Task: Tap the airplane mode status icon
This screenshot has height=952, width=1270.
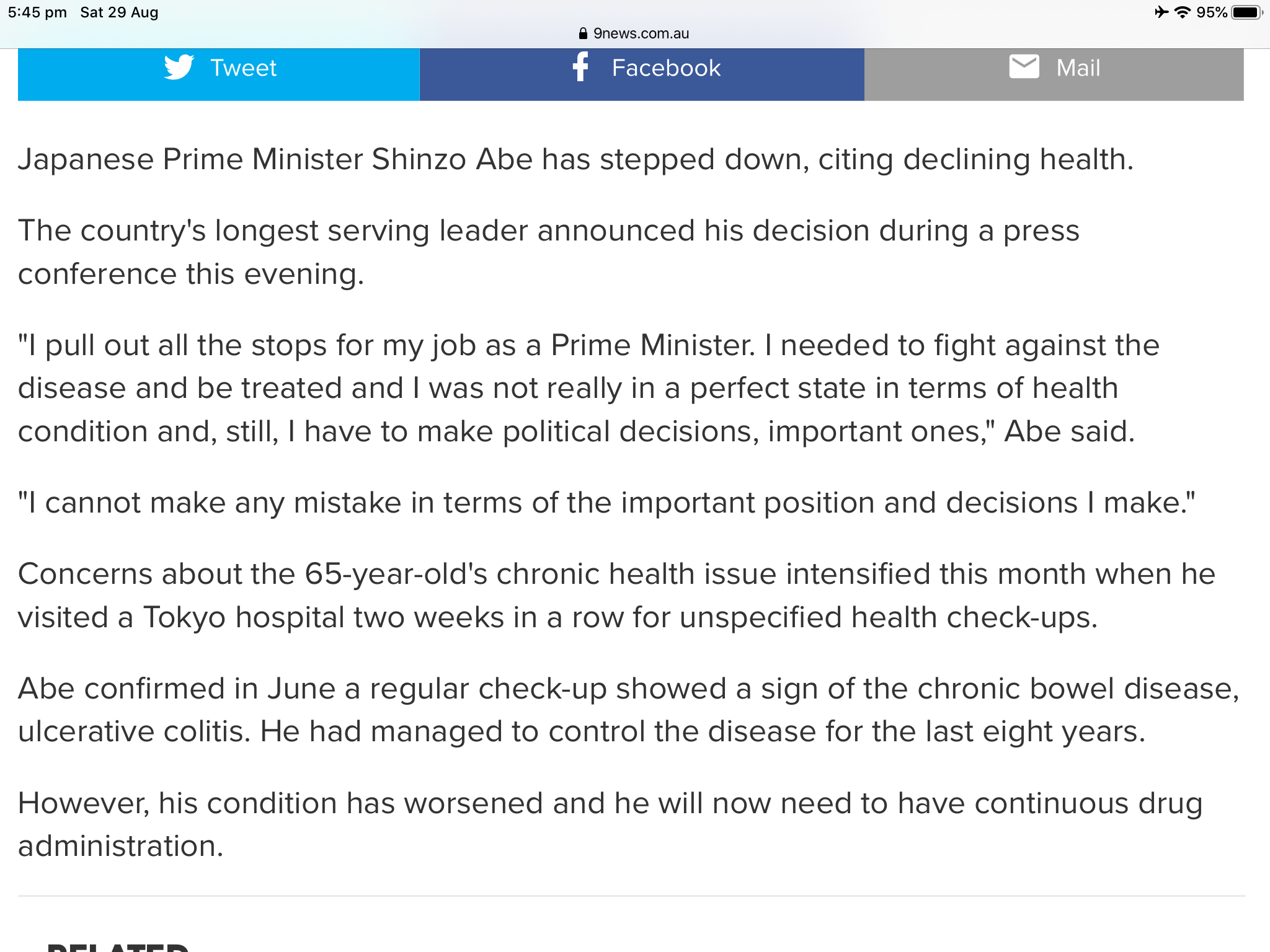Action: tap(1161, 12)
